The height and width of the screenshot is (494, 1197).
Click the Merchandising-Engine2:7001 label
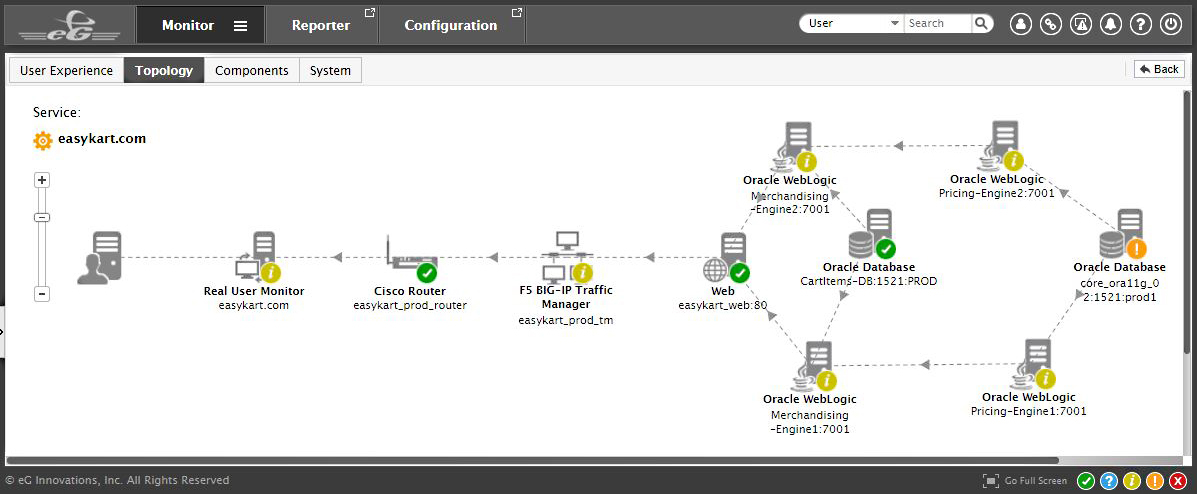pos(790,203)
